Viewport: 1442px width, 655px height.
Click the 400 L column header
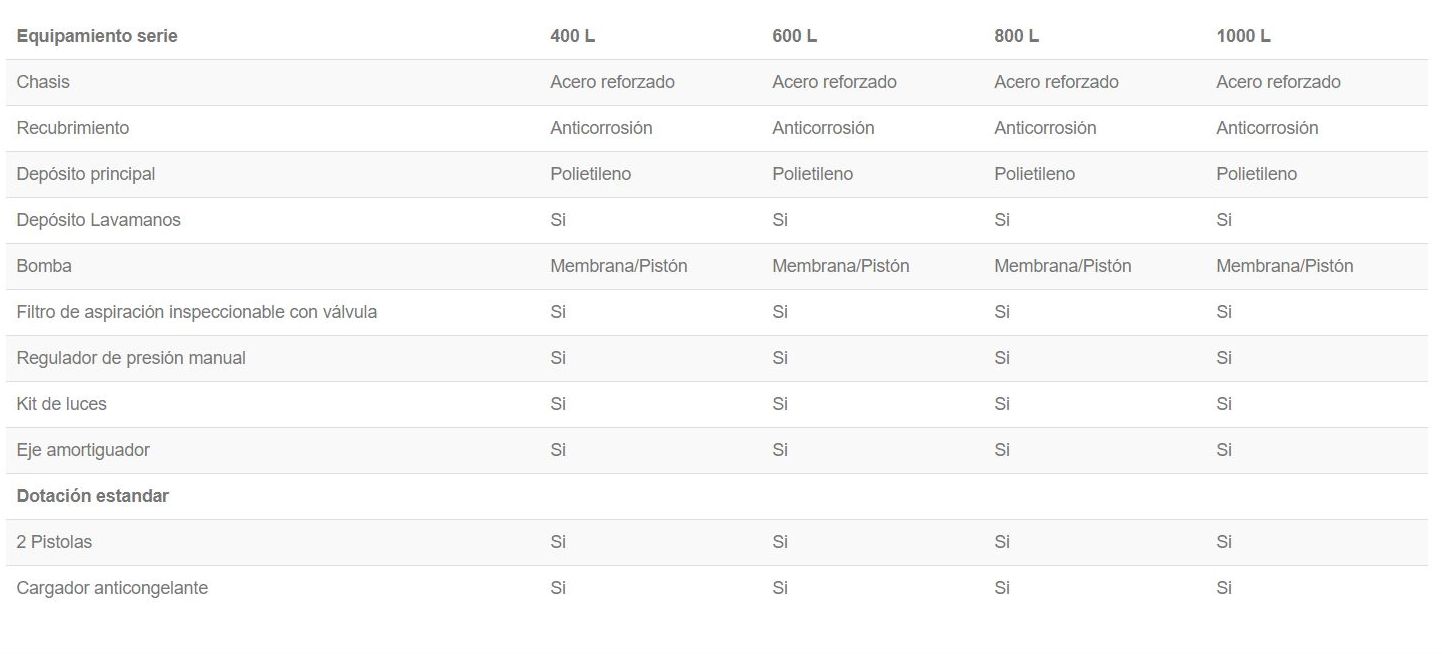(x=572, y=36)
